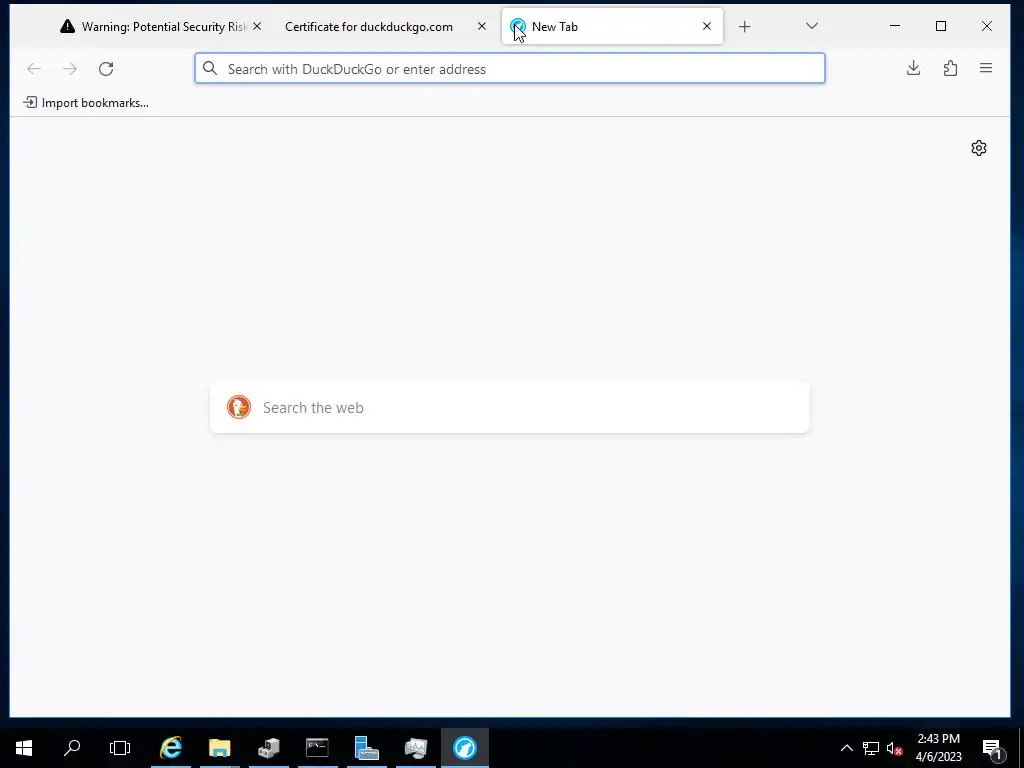The image size is (1024, 768).
Task: Open the Windows Start menu
Action: [24, 747]
